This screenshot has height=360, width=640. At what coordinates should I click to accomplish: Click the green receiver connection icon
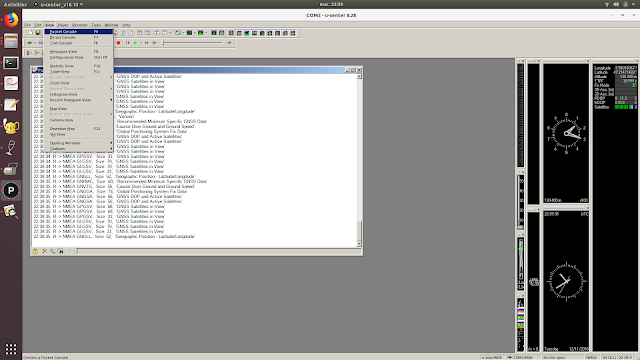[30, 43]
